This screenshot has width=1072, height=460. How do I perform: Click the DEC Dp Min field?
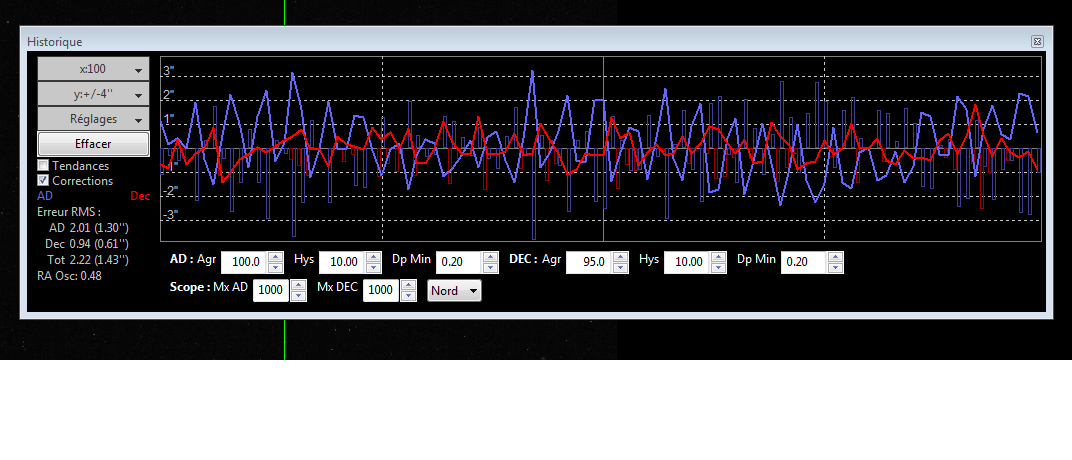point(804,262)
